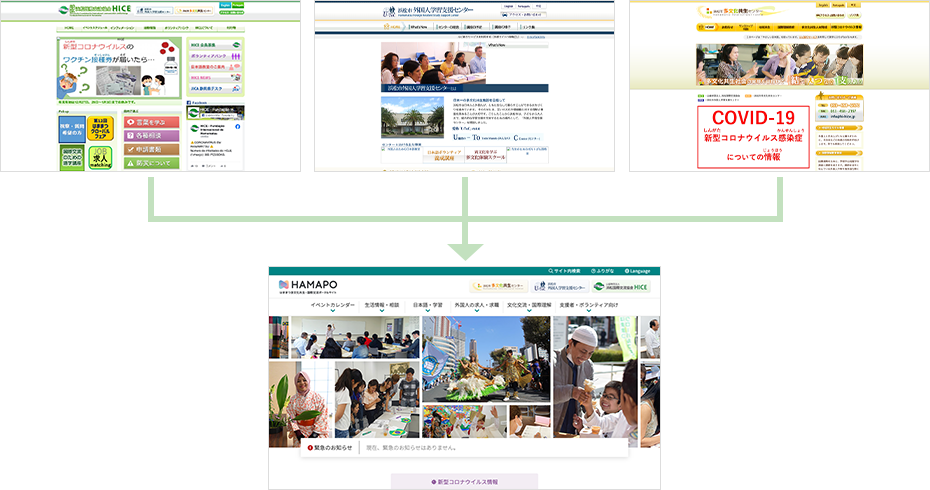Open the yellow JOB 求人 matching tile

(x=101, y=158)
